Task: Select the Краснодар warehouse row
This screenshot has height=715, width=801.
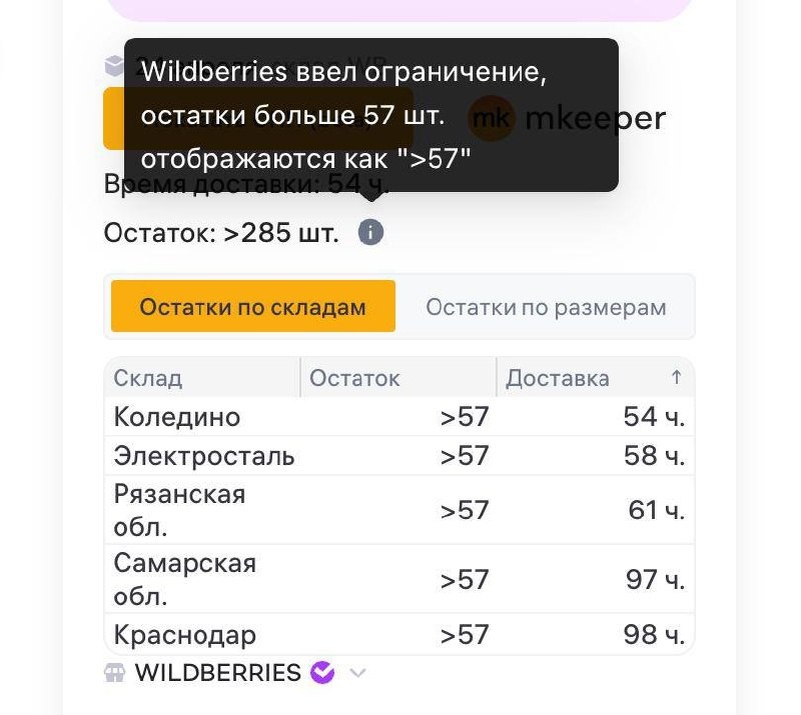Action: click(399, 634)
